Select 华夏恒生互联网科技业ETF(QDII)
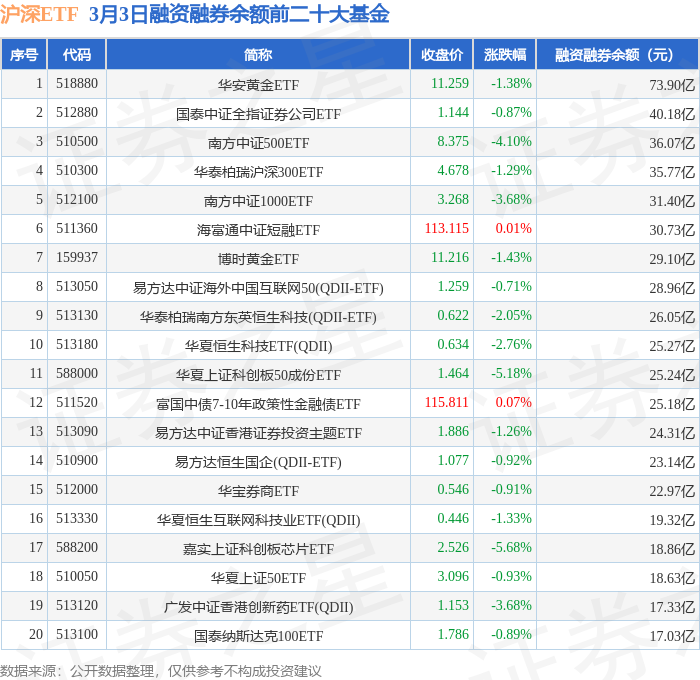700x680 pixels. (258, 520)
